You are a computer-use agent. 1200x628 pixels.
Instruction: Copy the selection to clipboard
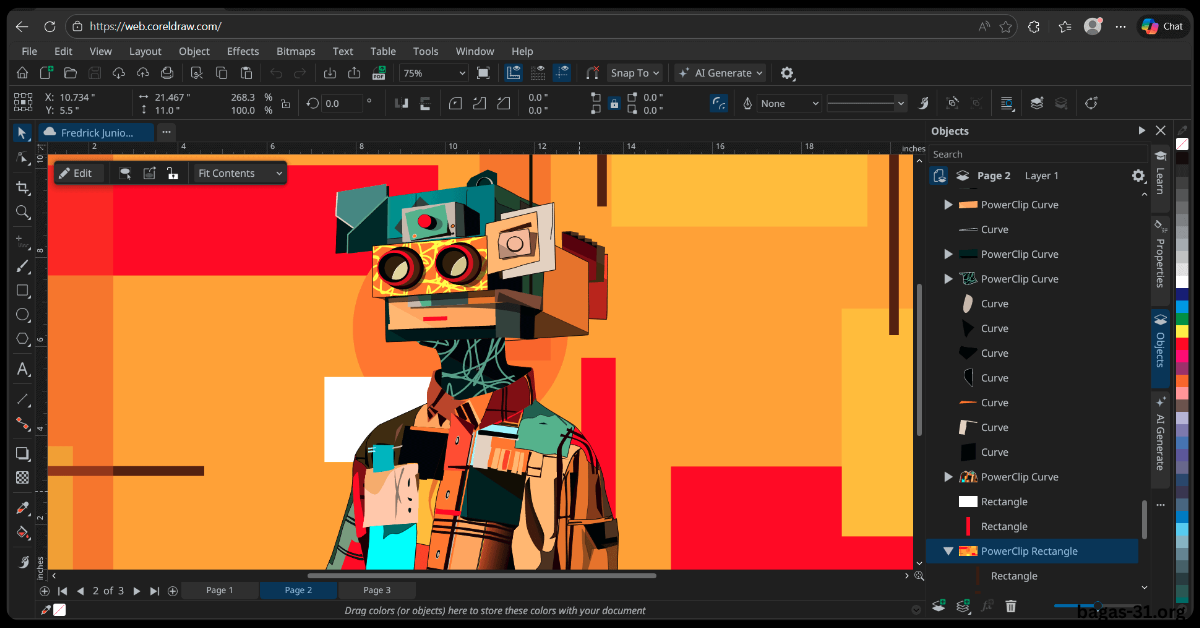tap(221, 73)
